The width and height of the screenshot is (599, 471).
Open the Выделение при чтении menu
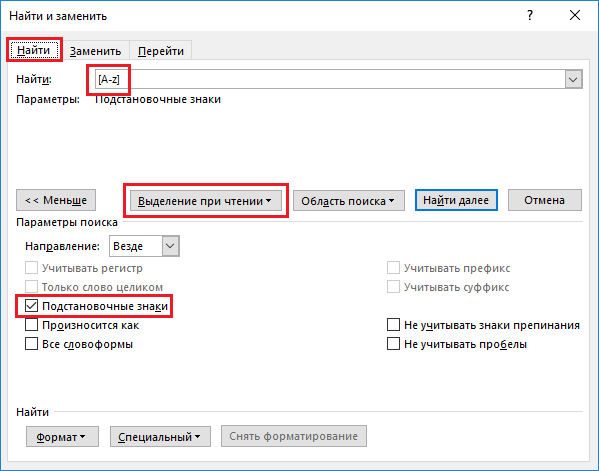point(206,201)
